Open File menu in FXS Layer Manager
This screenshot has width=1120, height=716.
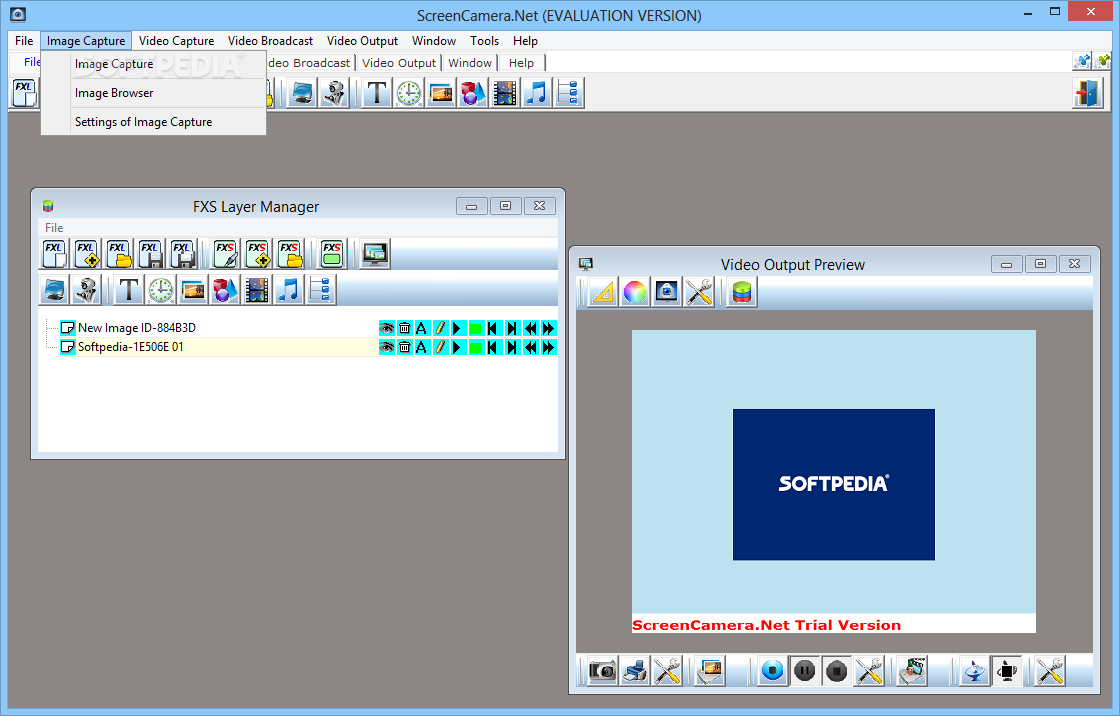pyautogui.click(x=54, y=227)
